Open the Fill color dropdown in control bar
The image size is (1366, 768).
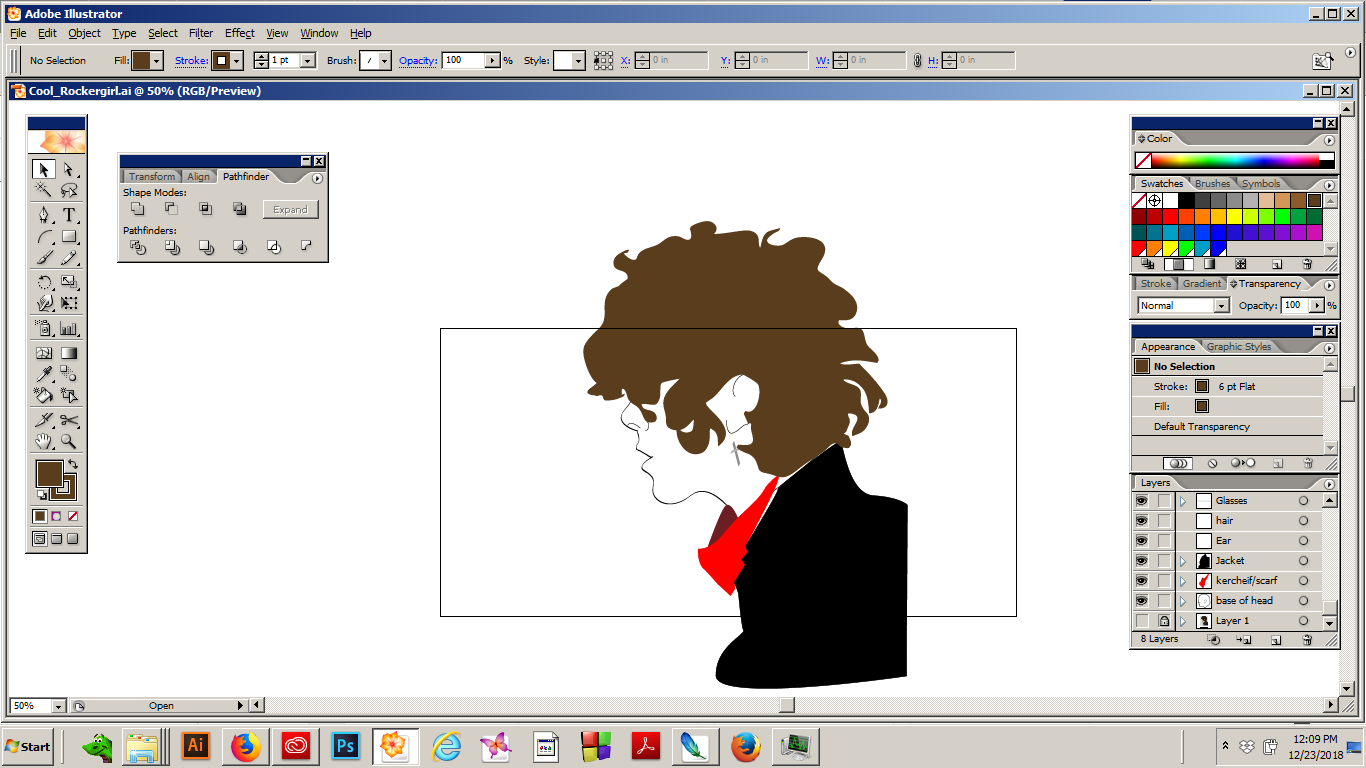pos(157,61)
